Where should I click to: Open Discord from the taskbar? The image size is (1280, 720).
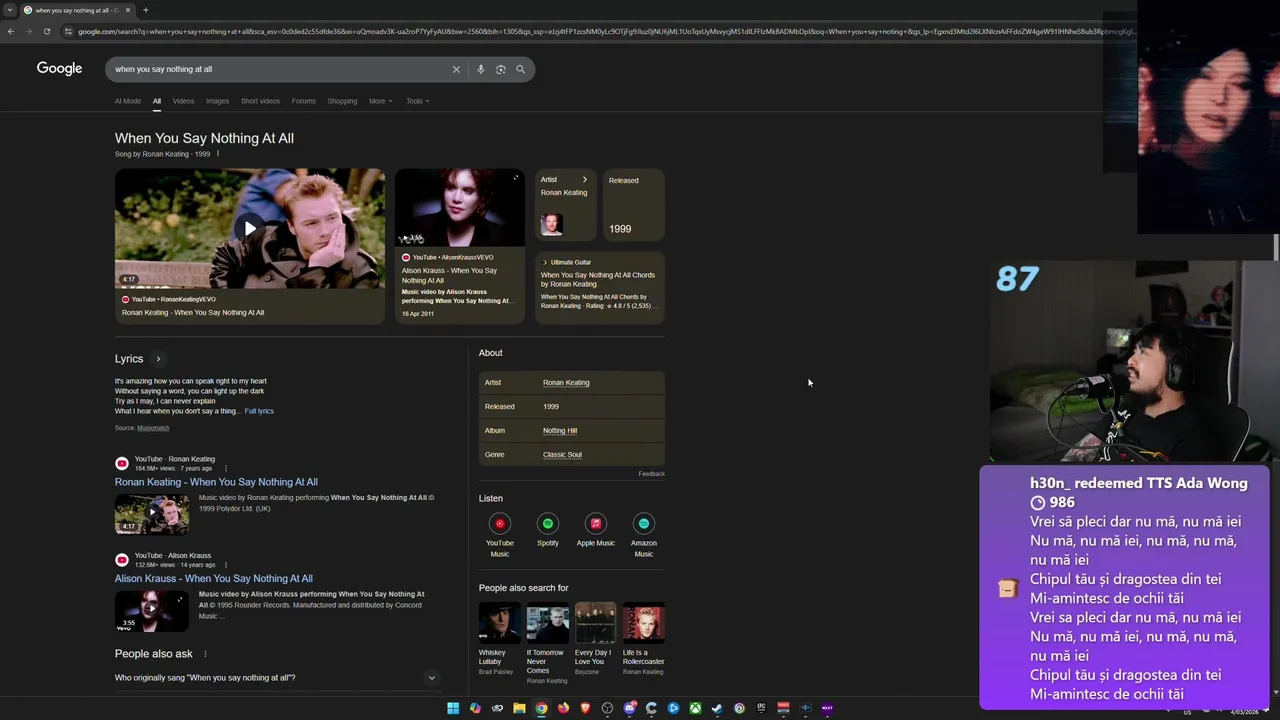coord(629,708)
